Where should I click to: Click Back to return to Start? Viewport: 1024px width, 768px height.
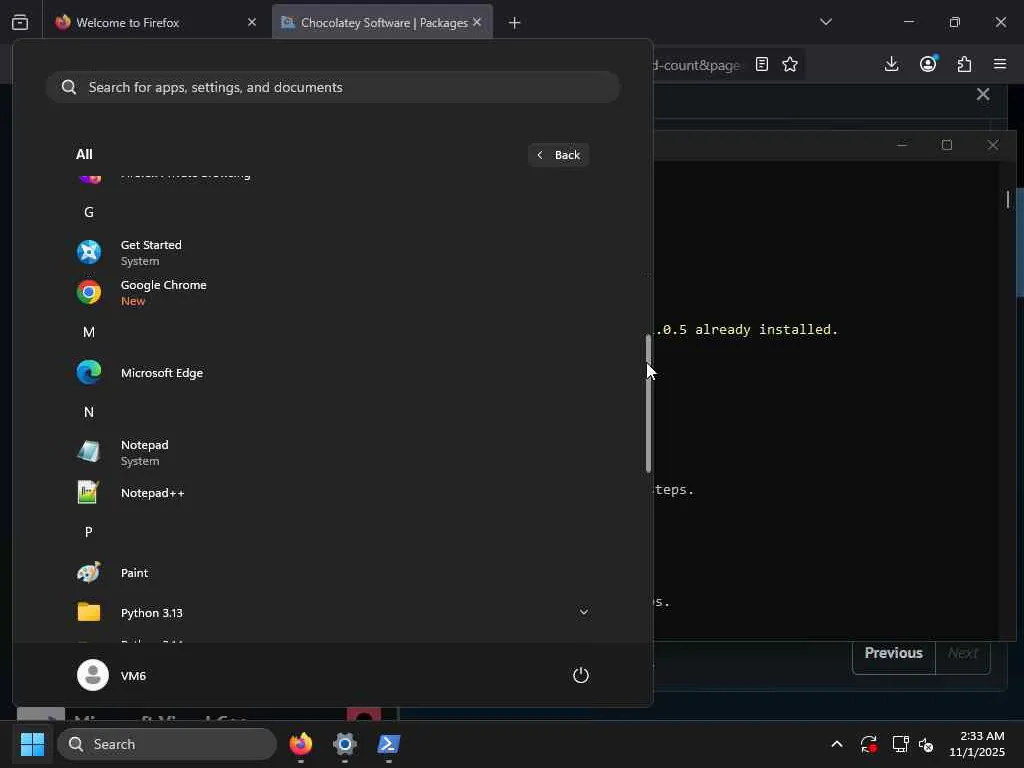pos(559,155)
